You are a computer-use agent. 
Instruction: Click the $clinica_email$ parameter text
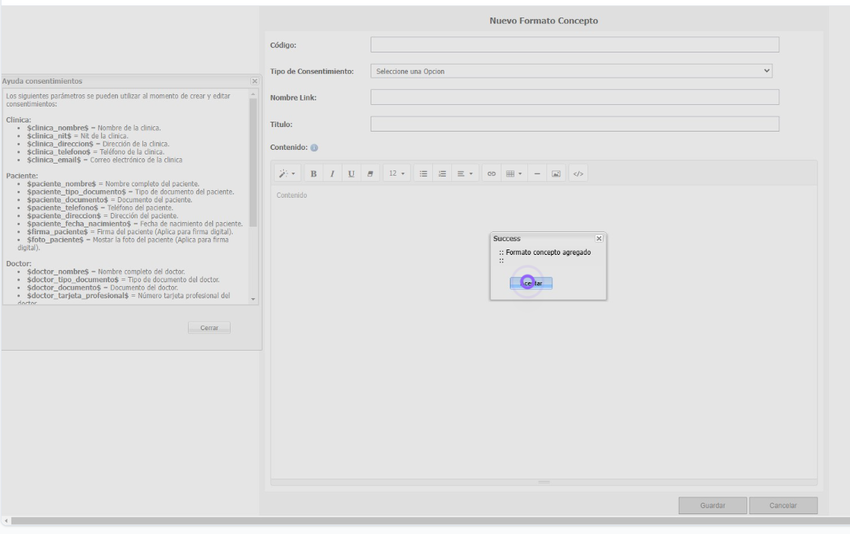click(x=54, y=160)
